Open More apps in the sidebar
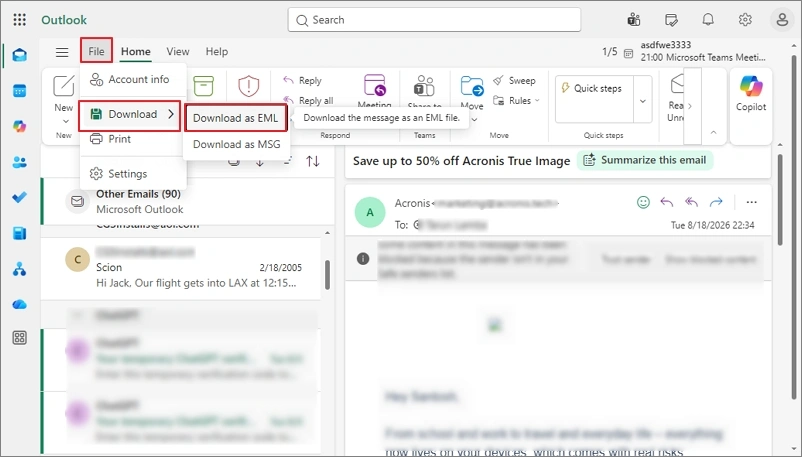802x457 pixels. point(19,338)
